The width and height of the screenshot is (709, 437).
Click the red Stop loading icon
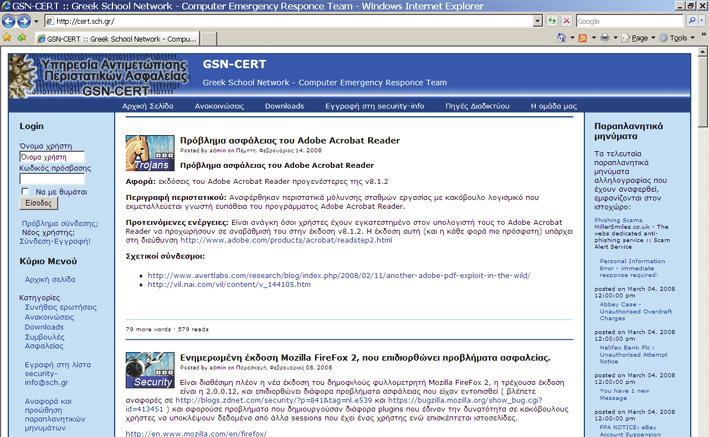[x=566, y=21]
